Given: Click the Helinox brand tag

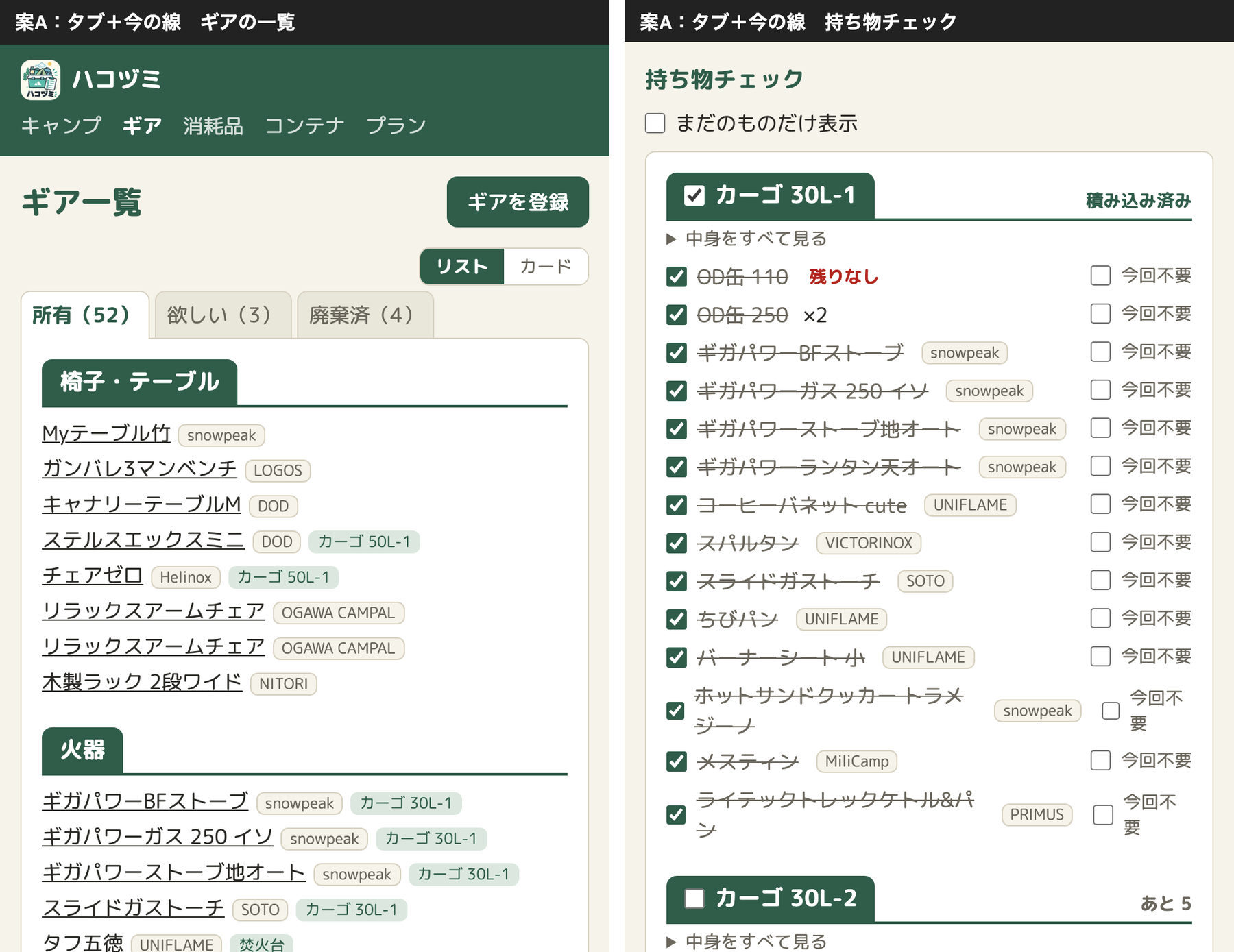Looking at the screenshot, I should coord(185,577).
